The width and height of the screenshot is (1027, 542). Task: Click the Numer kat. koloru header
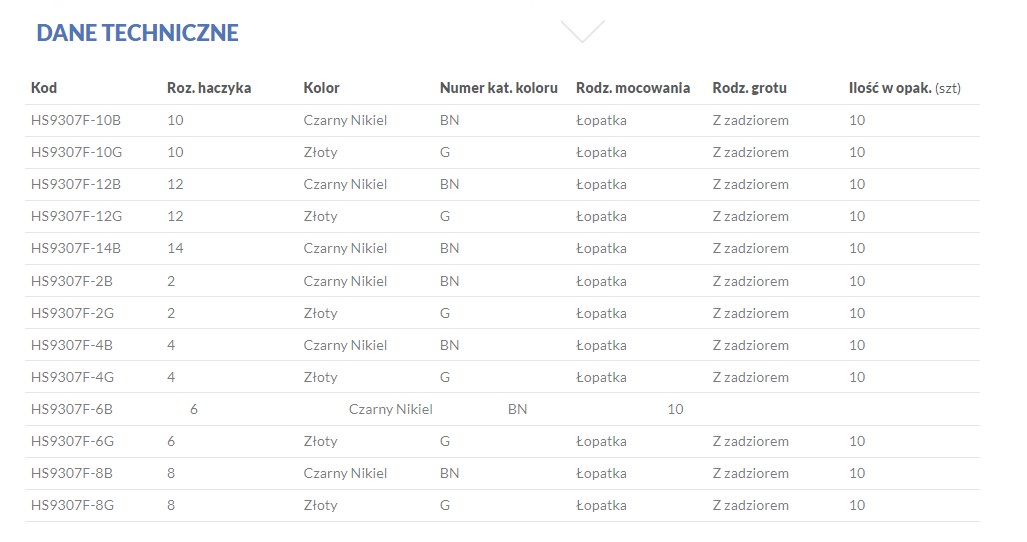[498, 88]
